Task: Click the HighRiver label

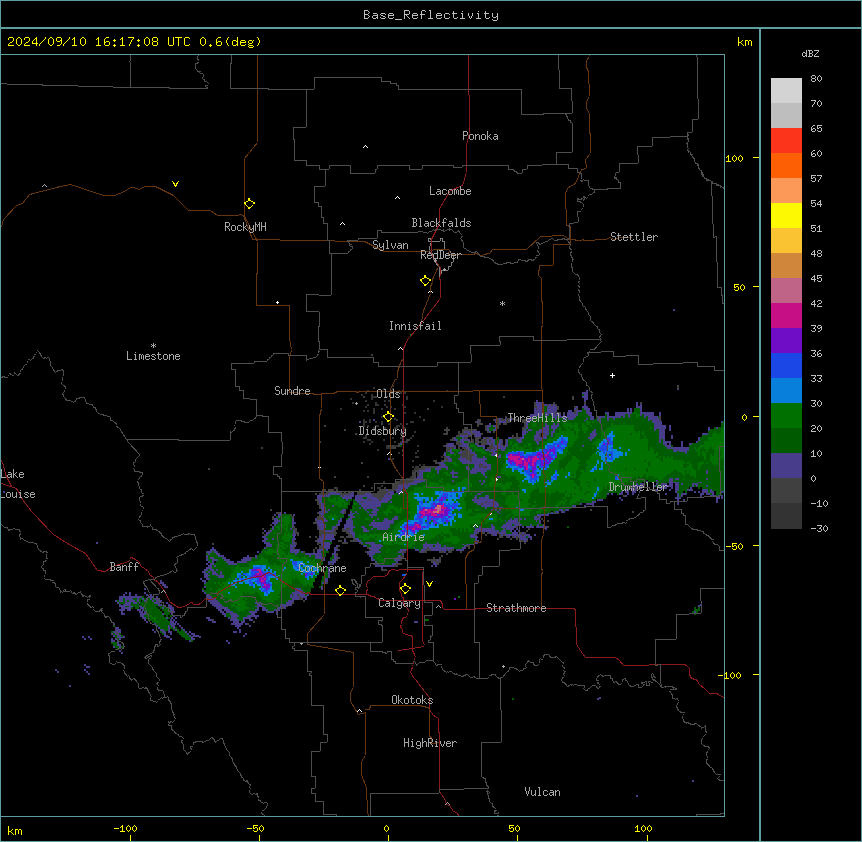Action: 430,743
